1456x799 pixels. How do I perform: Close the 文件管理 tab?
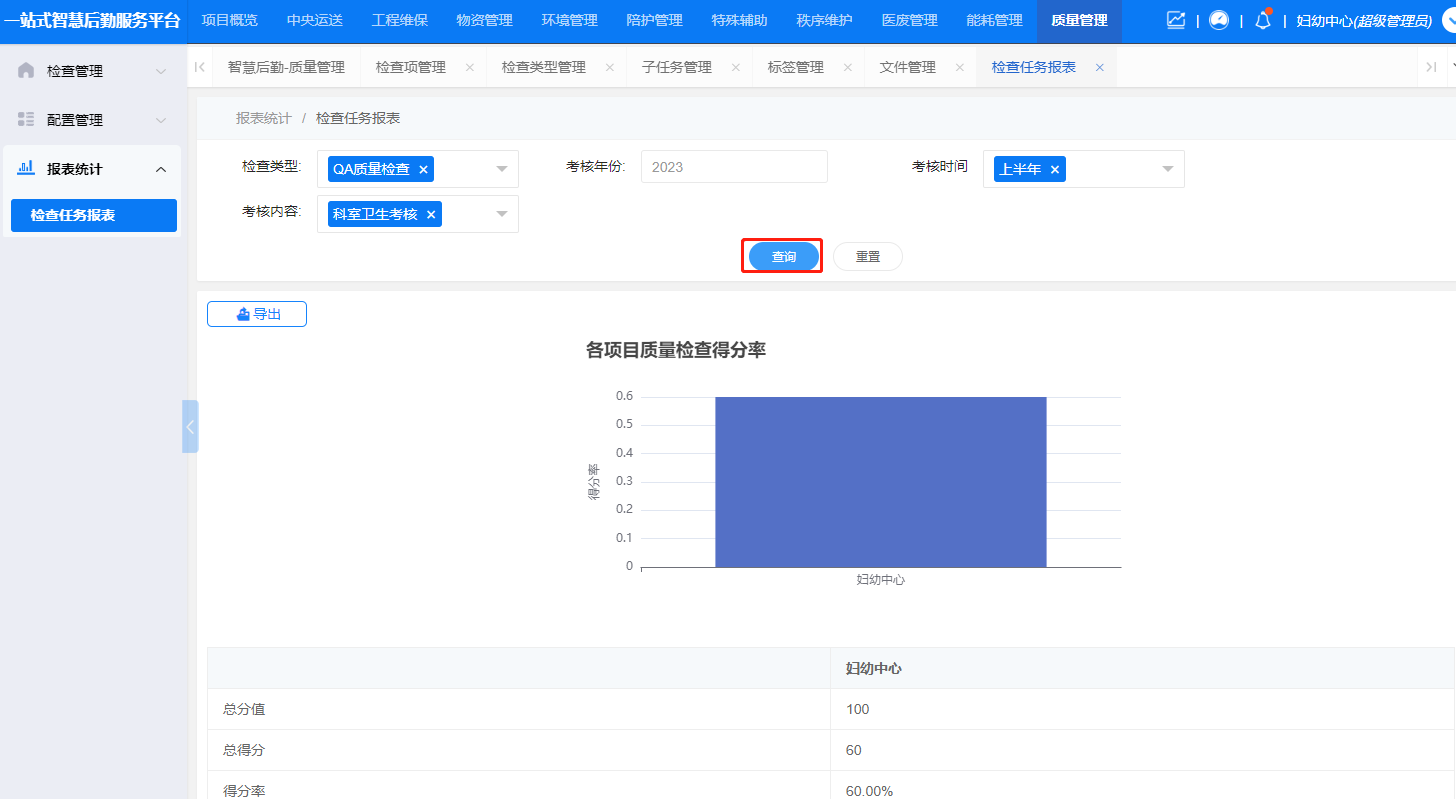(959, 68)
